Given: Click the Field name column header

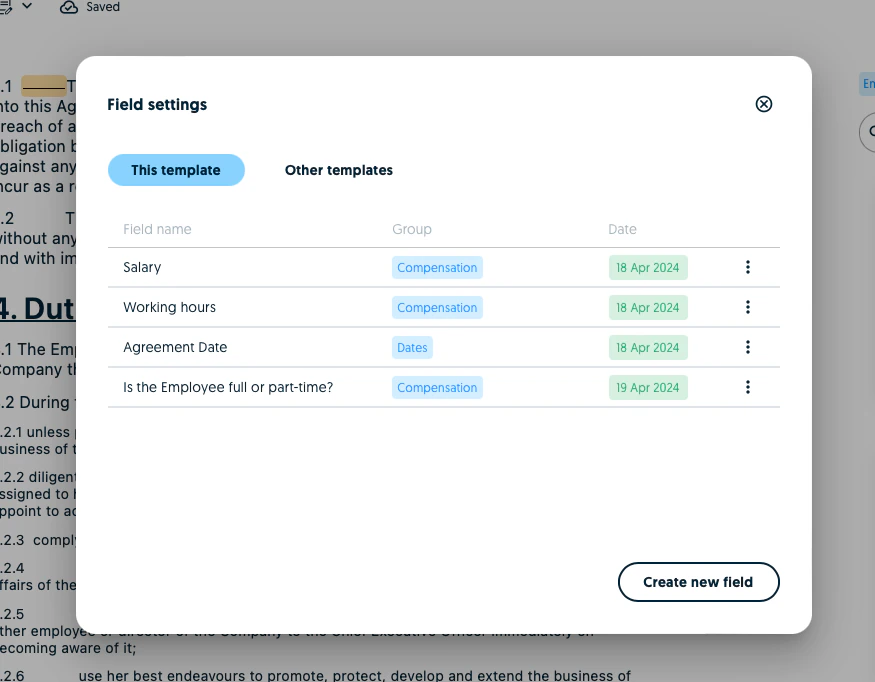Looking at the screenshot, I should [157, 229].
